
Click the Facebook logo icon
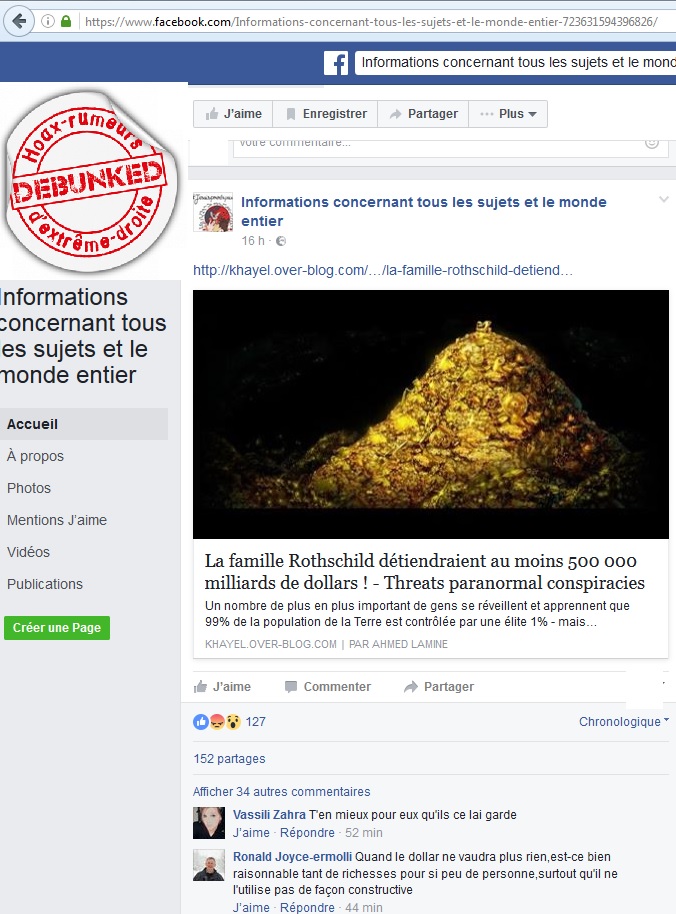click(336, 63)
